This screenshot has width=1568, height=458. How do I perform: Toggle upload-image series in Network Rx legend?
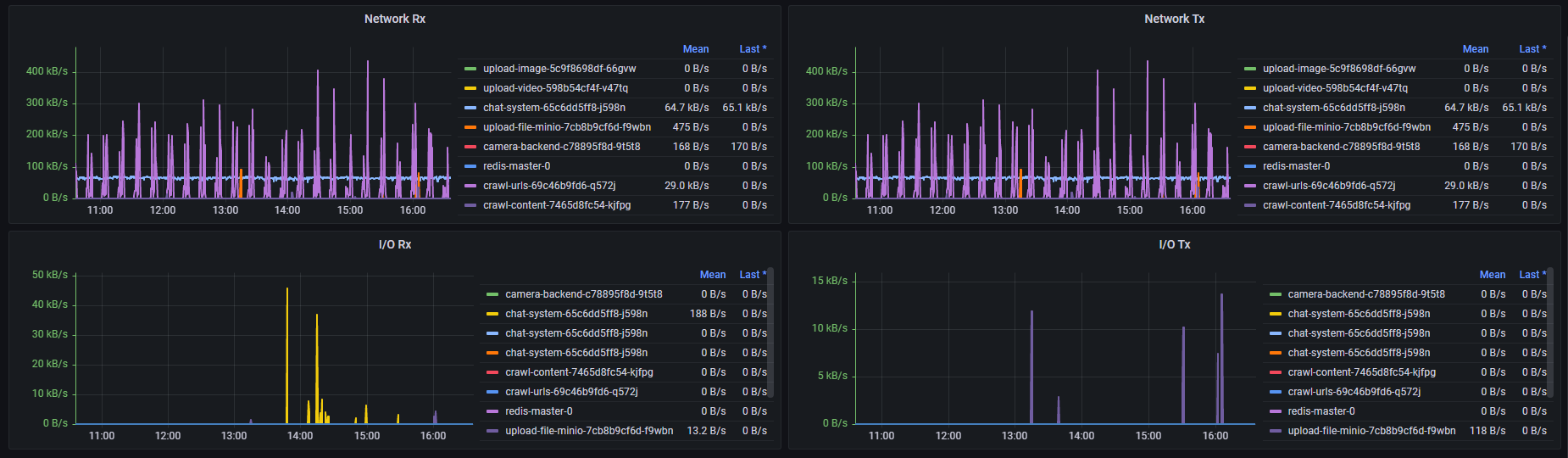click(x=559, y=69)
